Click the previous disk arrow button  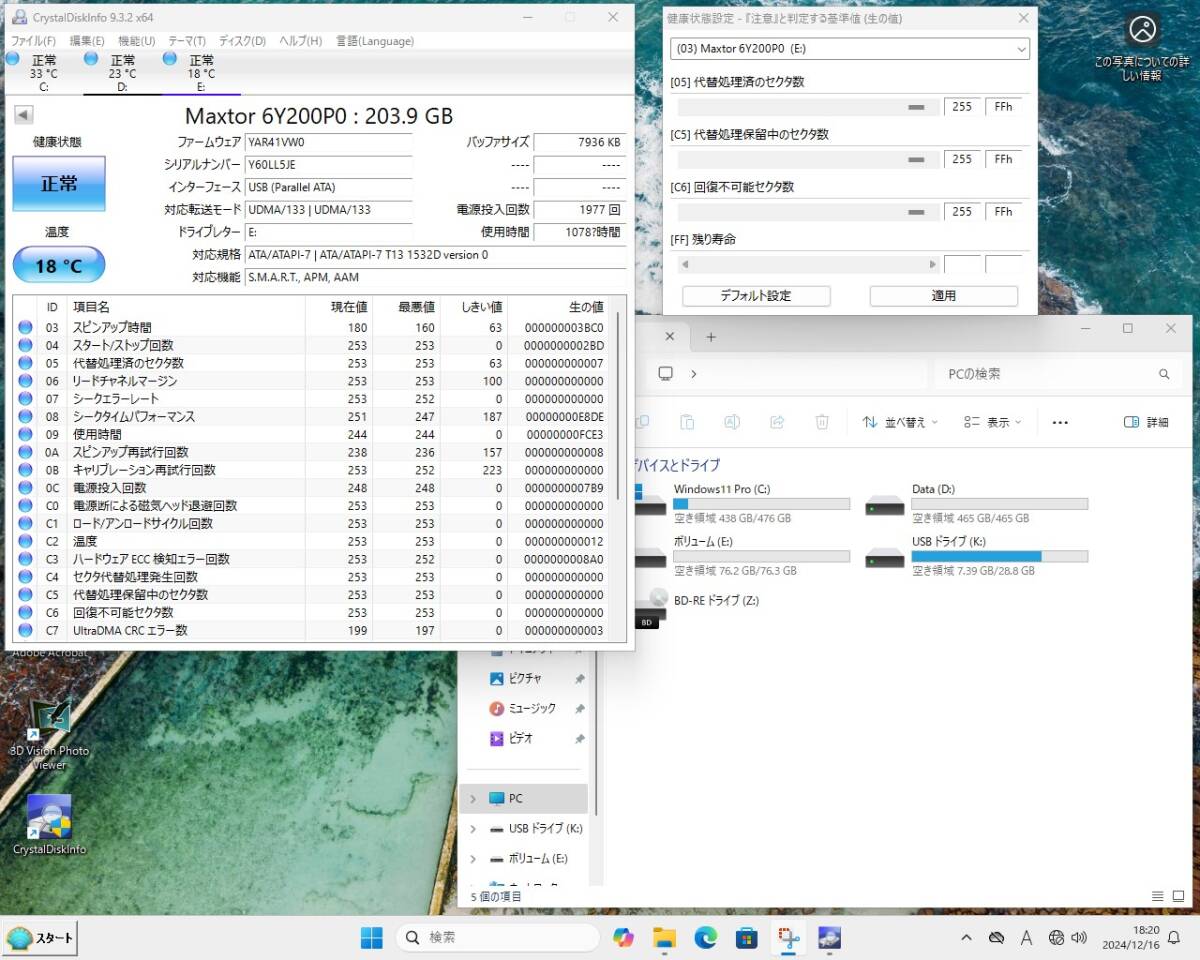click(x=23, y=115)
